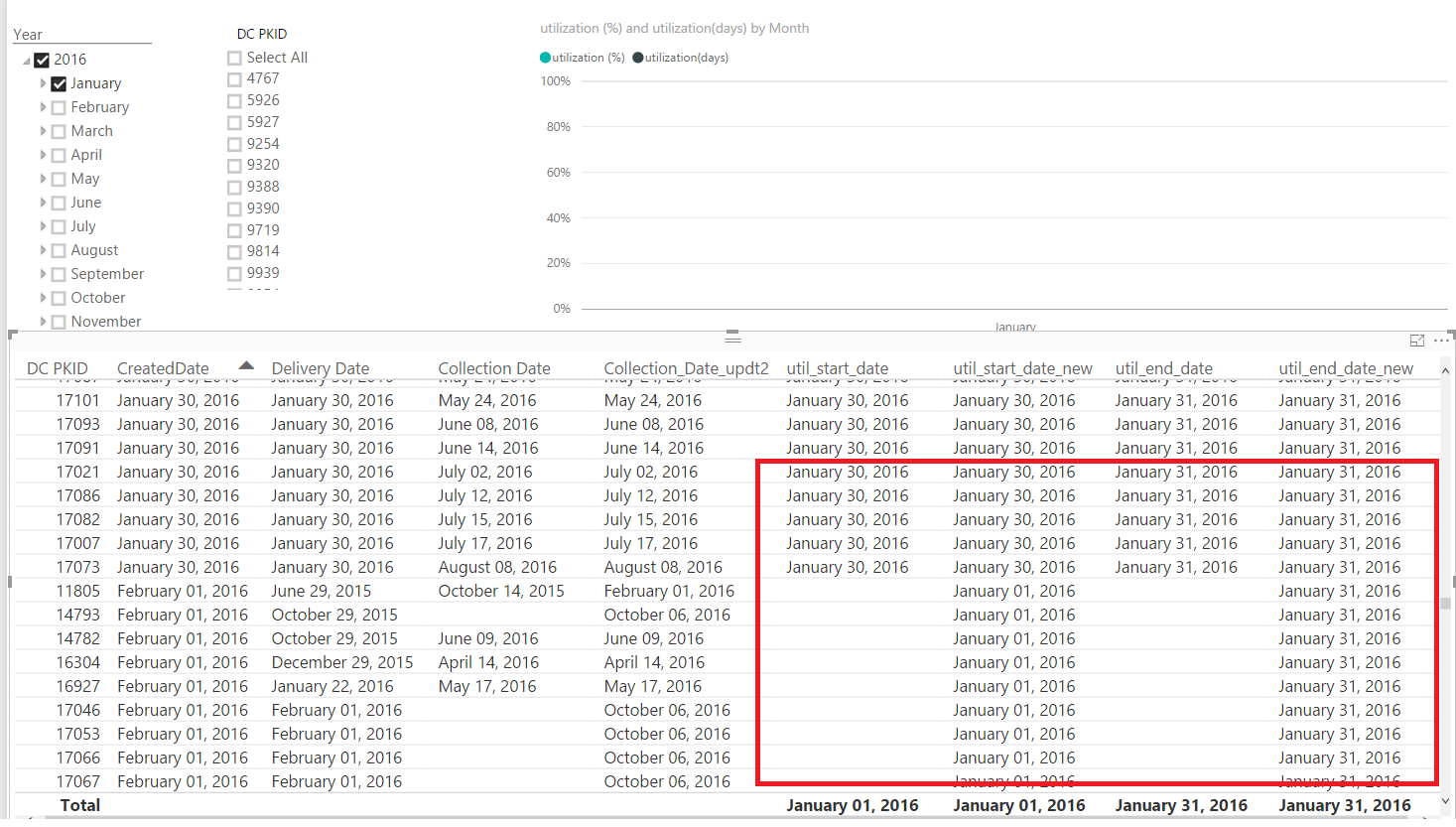Click dark utilization(days) legend marker
The height and width of the screenshot is (827, 1456).
[x=637, y=58]
